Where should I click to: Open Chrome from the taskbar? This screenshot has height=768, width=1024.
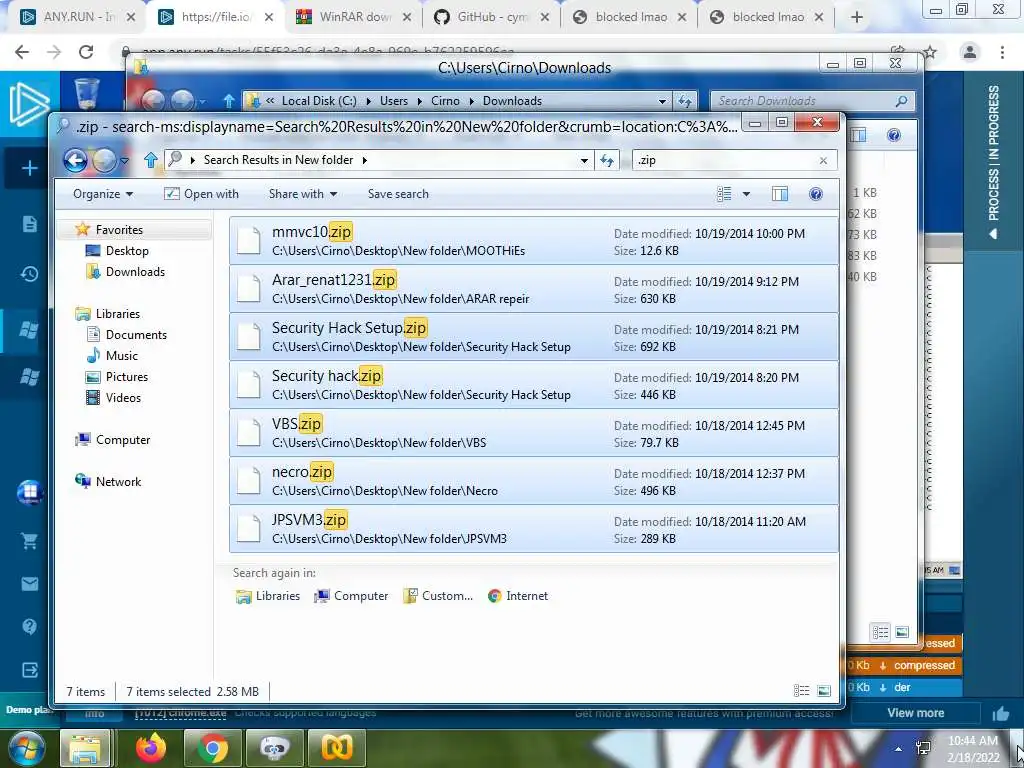(212, 748)
